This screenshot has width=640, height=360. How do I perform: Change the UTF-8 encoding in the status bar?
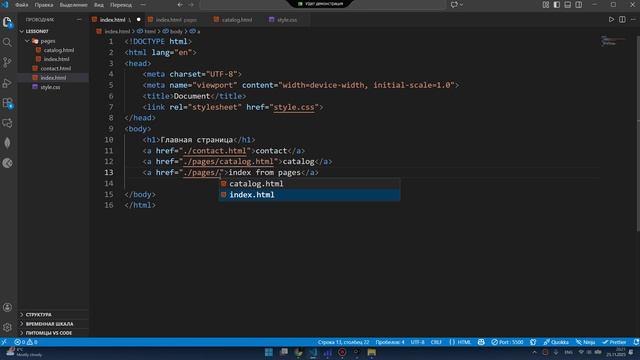[x=417, y=342]
